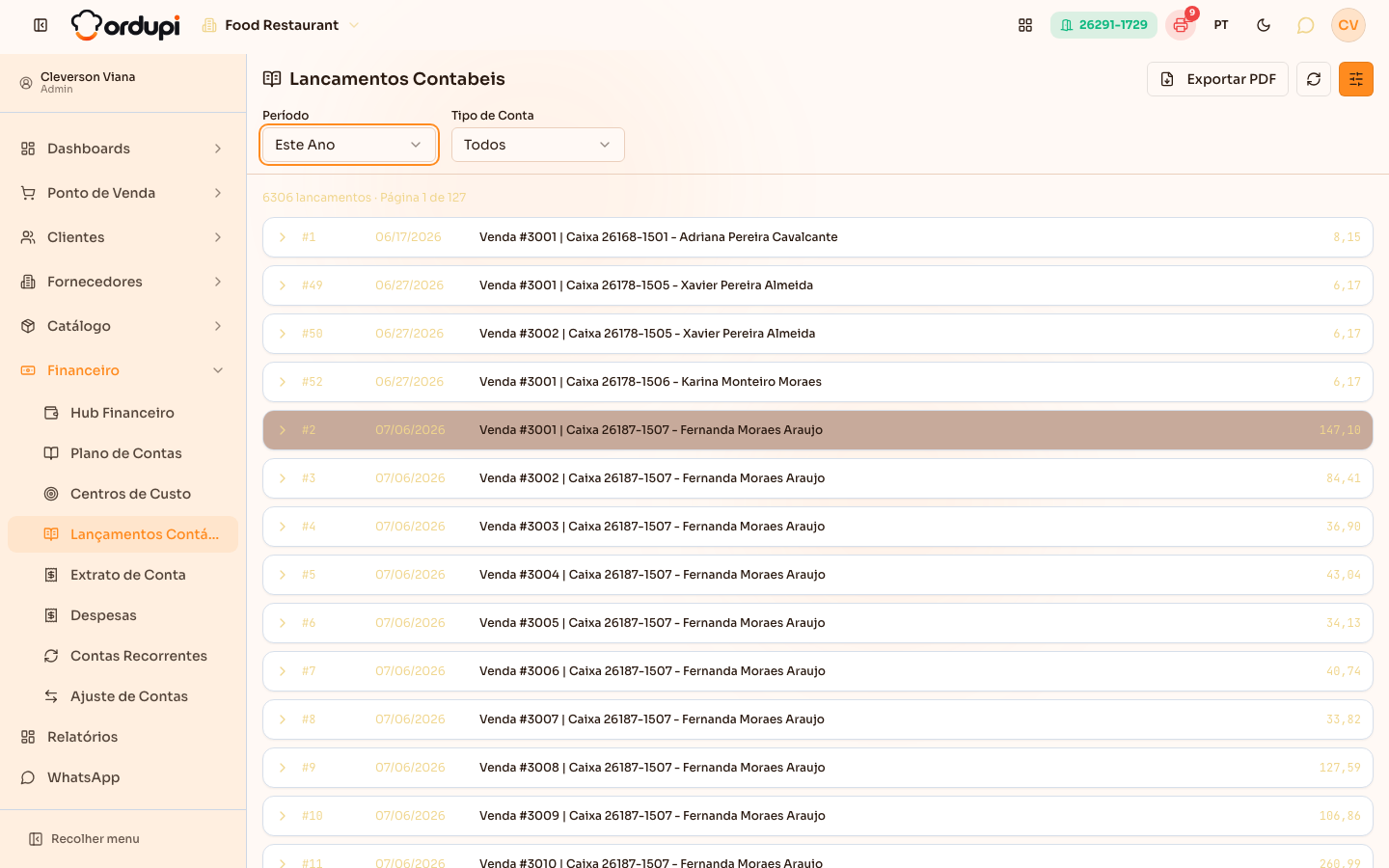Open Contas Recorrentes
1389x868 pixels.
pos(123,656)
